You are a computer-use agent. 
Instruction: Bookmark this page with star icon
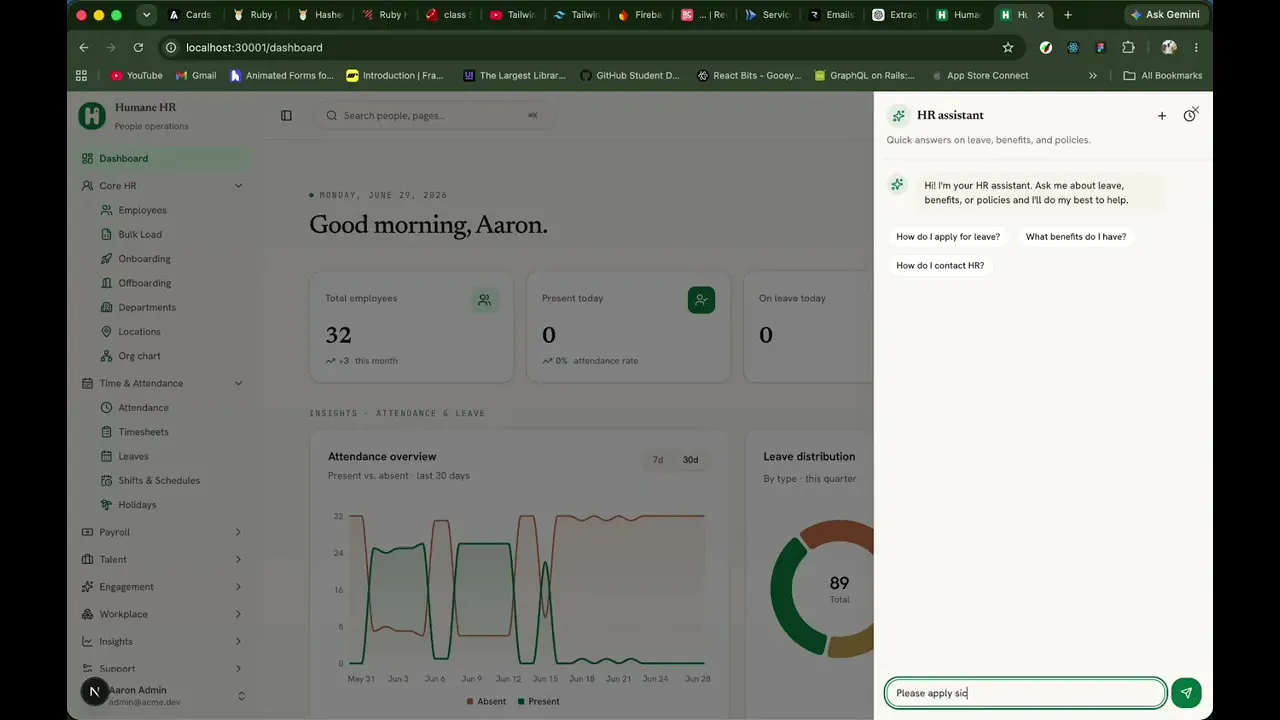1008,47
